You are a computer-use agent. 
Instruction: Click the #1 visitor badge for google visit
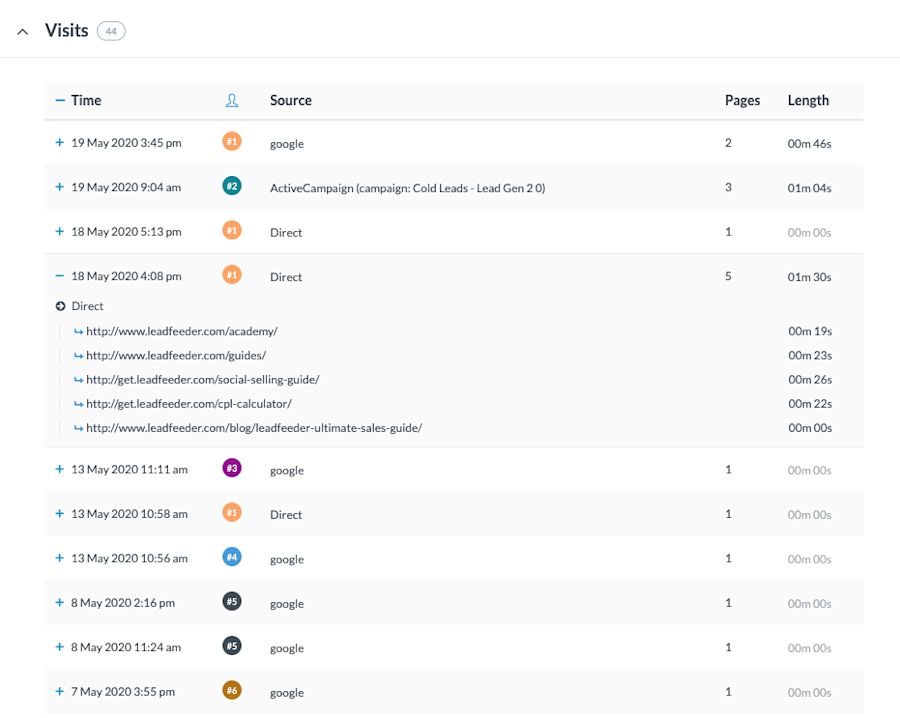coord(231,142)
